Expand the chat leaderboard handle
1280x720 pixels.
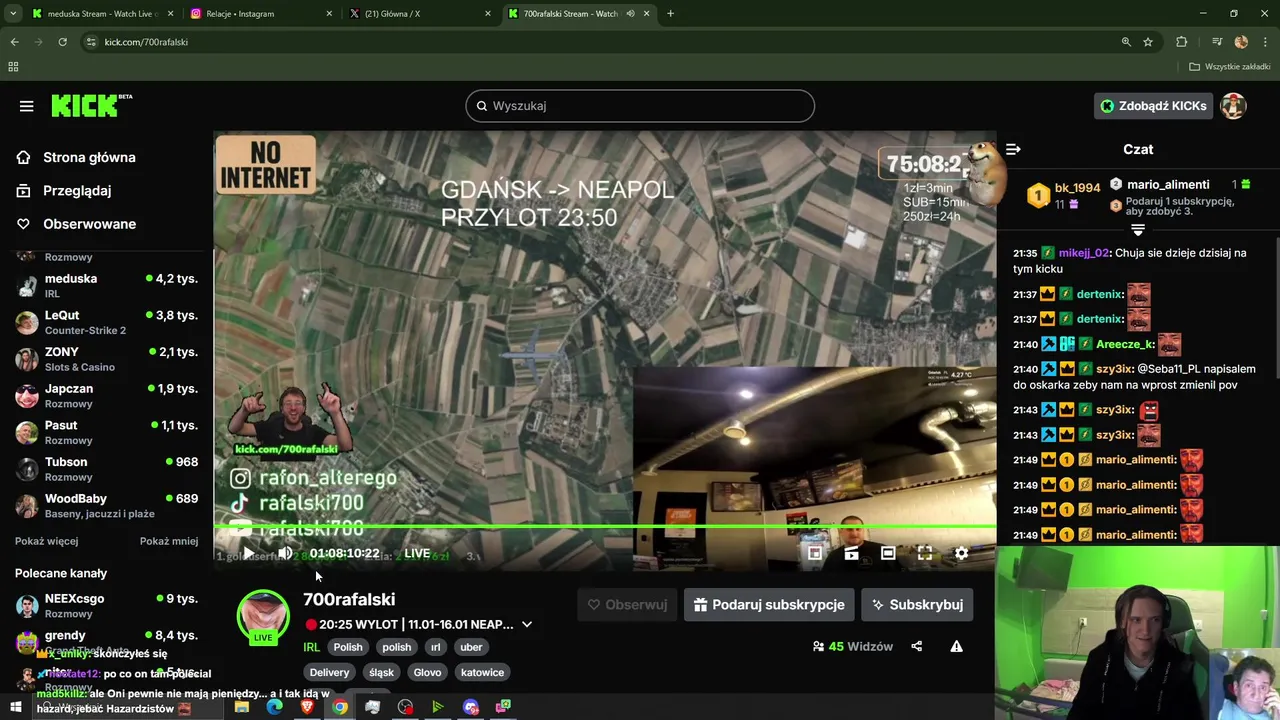click(x=1138, y=230)
